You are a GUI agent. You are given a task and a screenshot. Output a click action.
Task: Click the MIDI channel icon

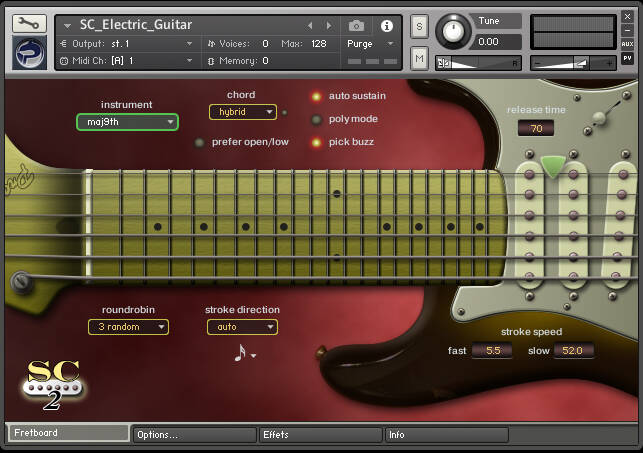pos(64,61)
